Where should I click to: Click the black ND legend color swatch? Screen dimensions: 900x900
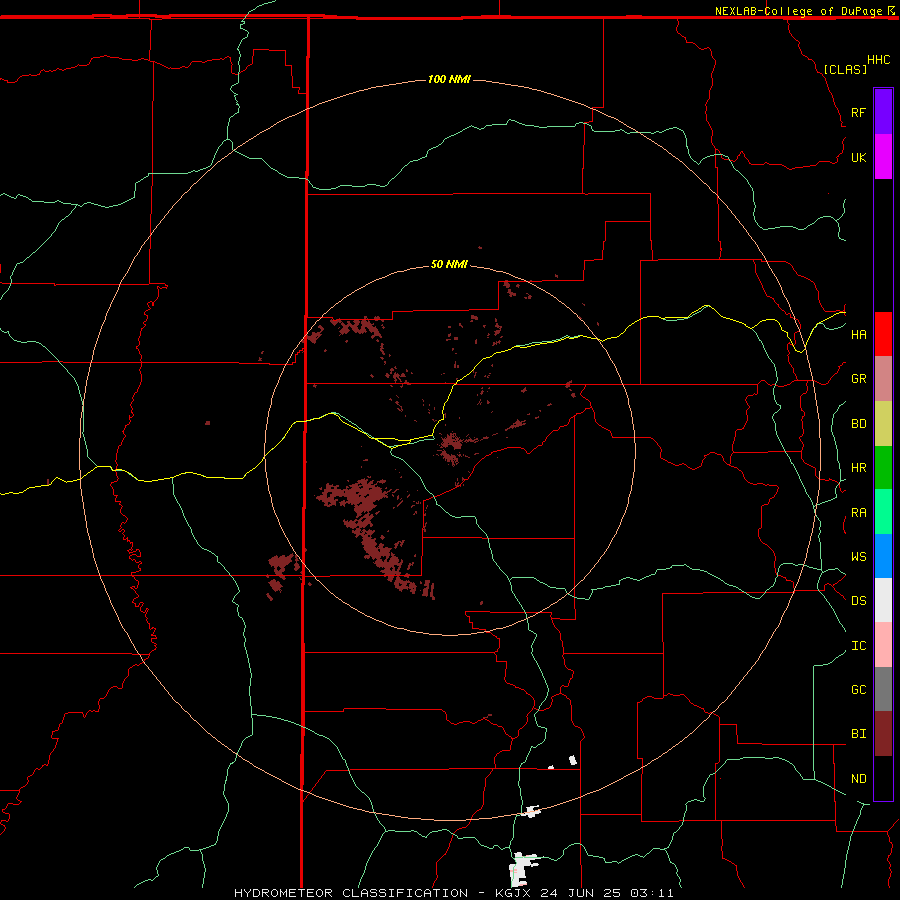(883, 778)
